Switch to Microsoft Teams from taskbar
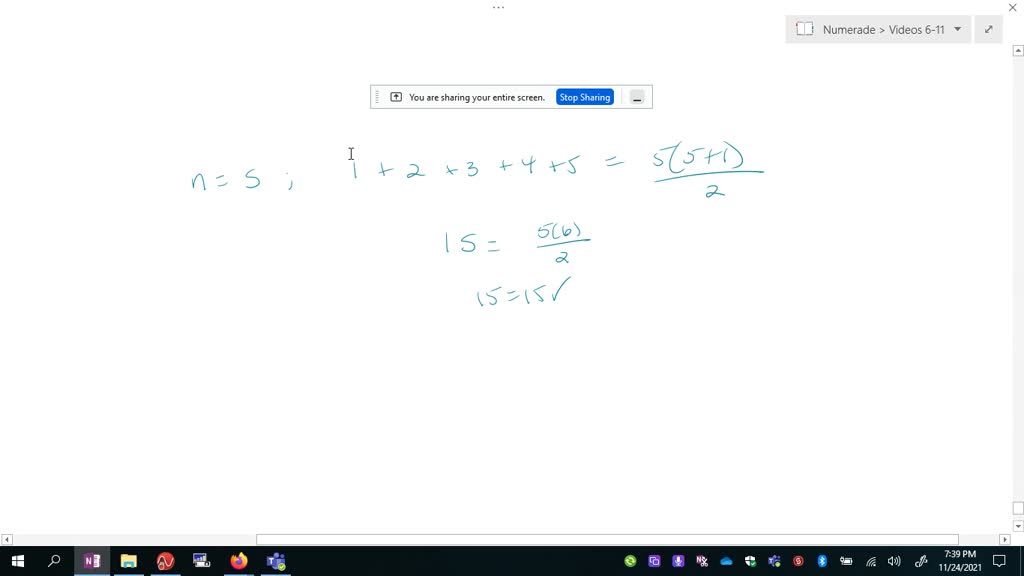This screenshot has width=1024, height=576. (x=276, y=561)
